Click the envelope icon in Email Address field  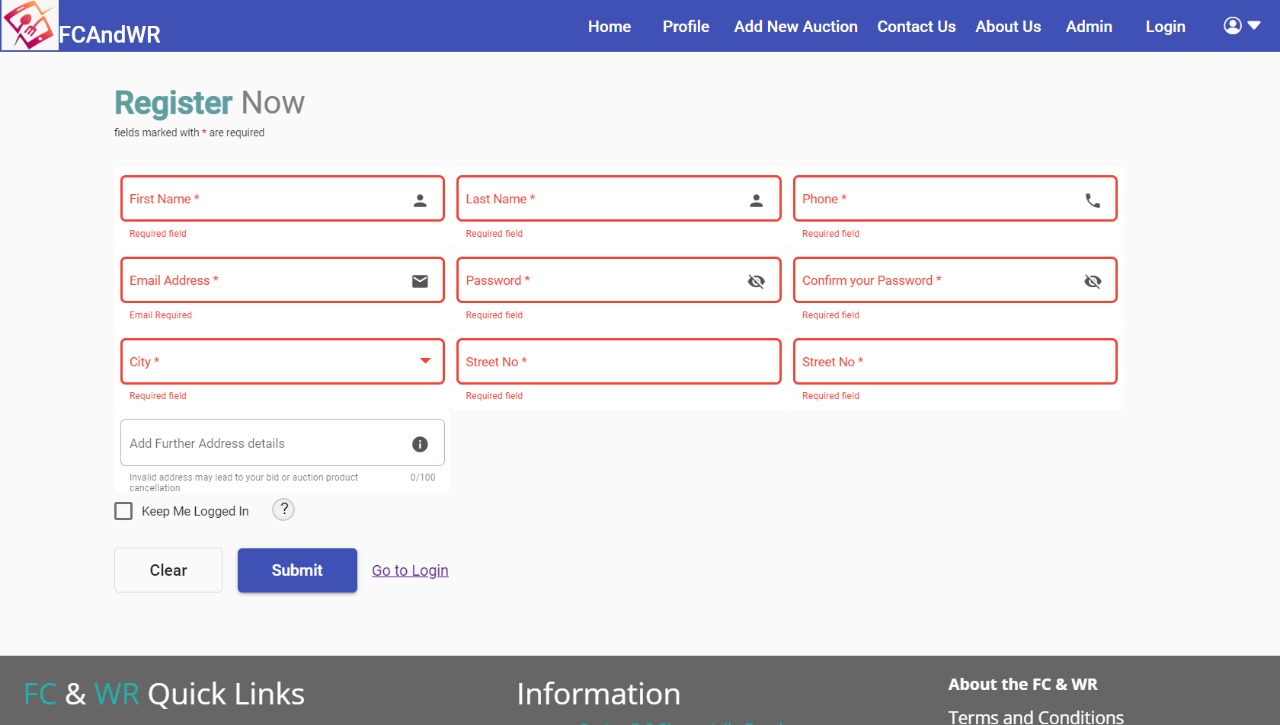420,281
